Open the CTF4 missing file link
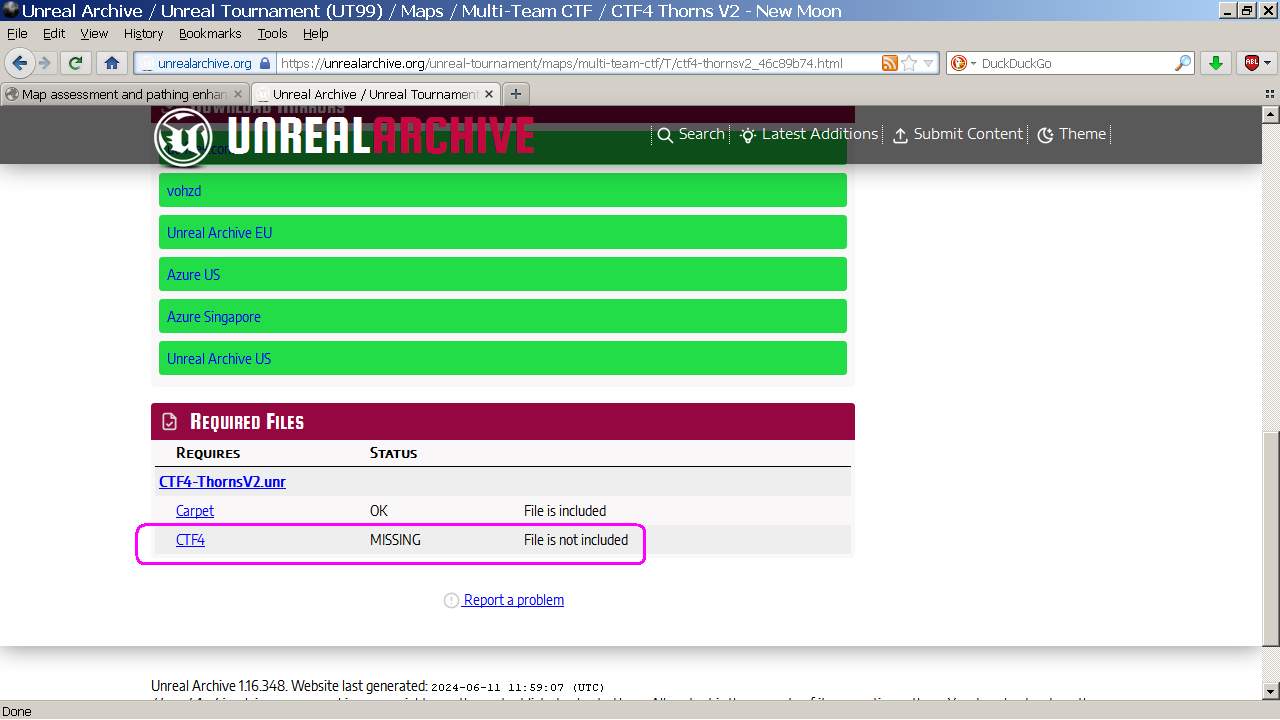The height and width of the screenshot is (720, 1280). click(190, 540)
